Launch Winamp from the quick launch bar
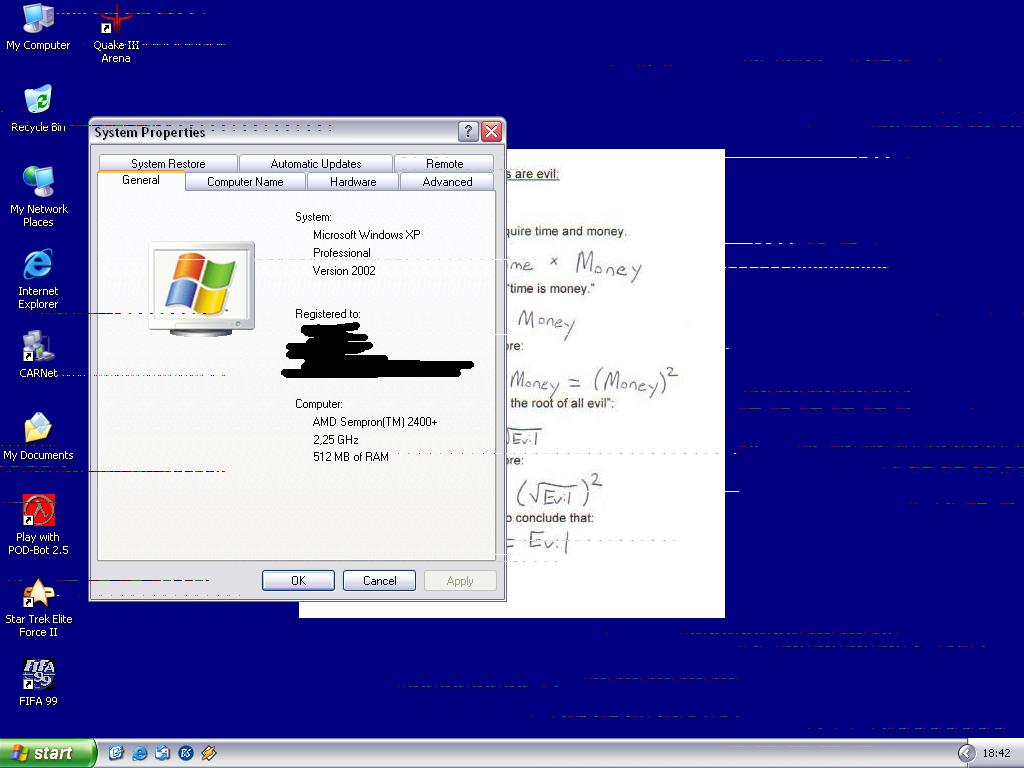Viewport: 1024px width, 768px height. click(208, 753)
